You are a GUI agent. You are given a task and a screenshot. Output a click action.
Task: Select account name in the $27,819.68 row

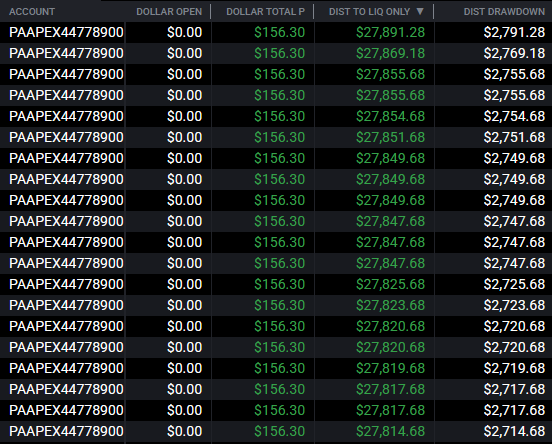66,368
